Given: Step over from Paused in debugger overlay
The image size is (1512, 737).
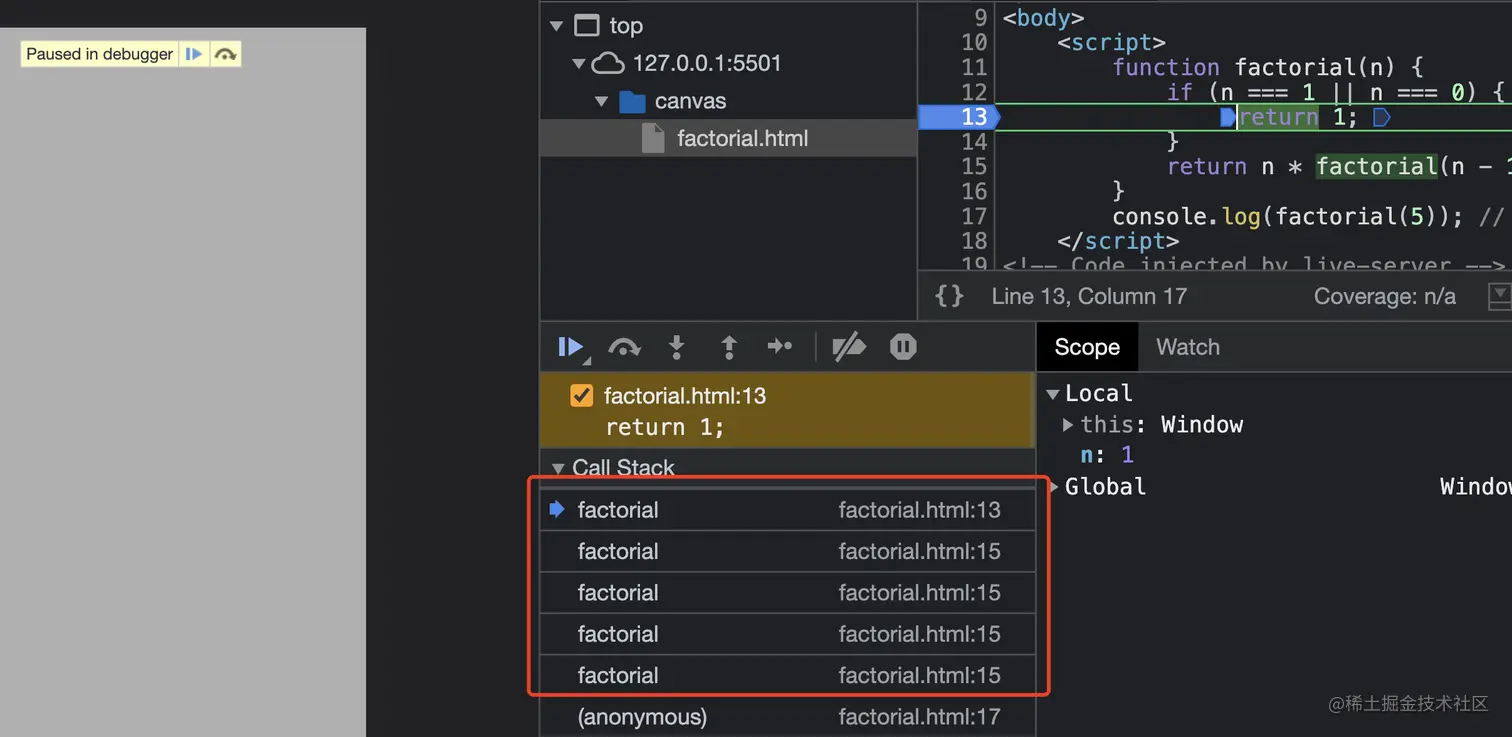Looking at the screenshot, I should 226,54.
